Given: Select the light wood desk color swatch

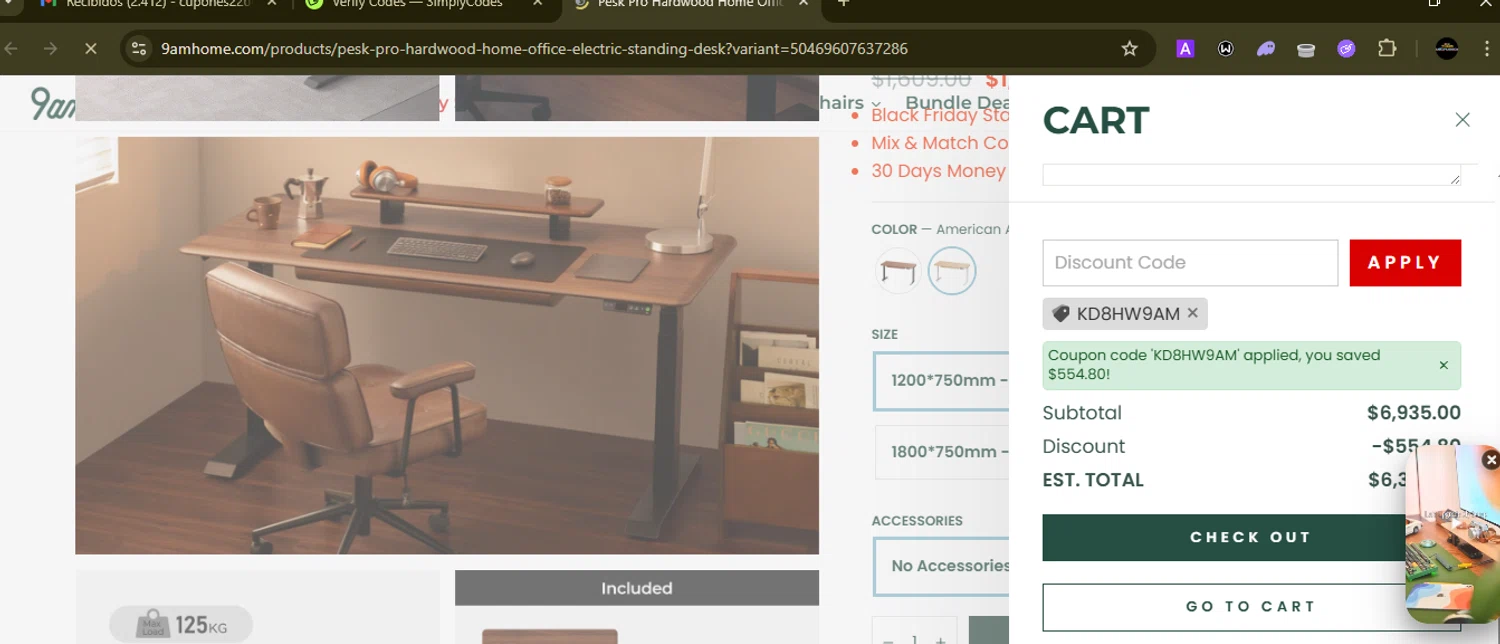Looking at the screenshot, I should coord(951,271).
